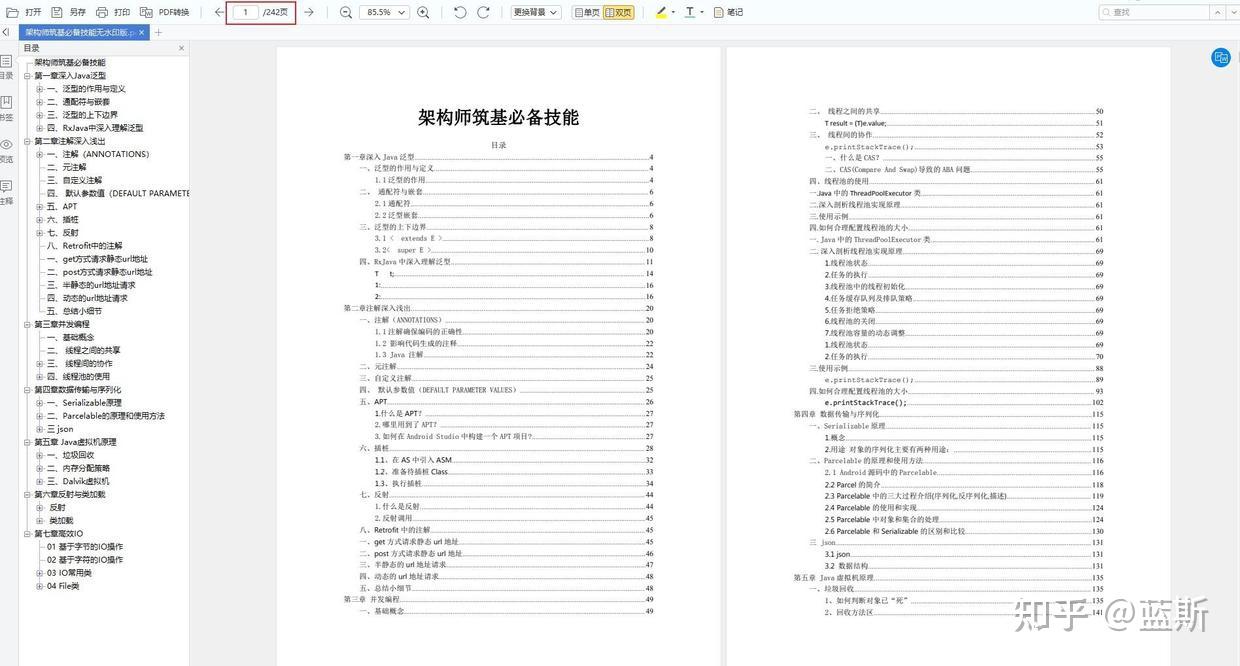Select 第五章 Java虚拟机原理 in outline
The height and width of the screenshot is (666, 1240).
[76, 442]
